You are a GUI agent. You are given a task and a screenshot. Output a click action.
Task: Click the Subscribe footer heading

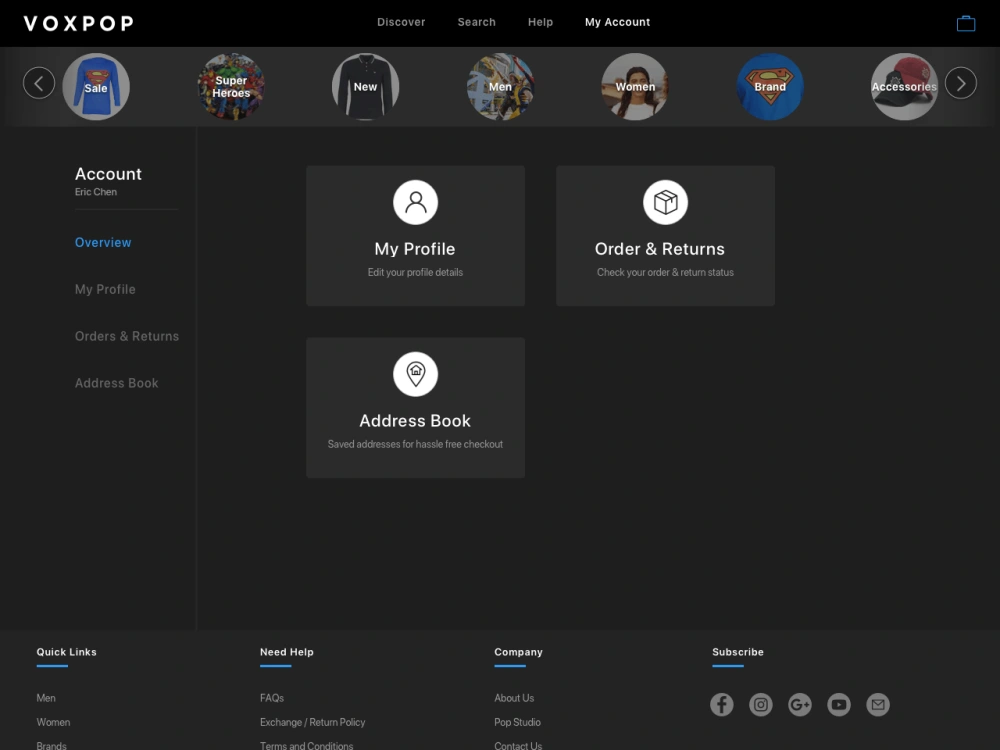tap(738, 652)
